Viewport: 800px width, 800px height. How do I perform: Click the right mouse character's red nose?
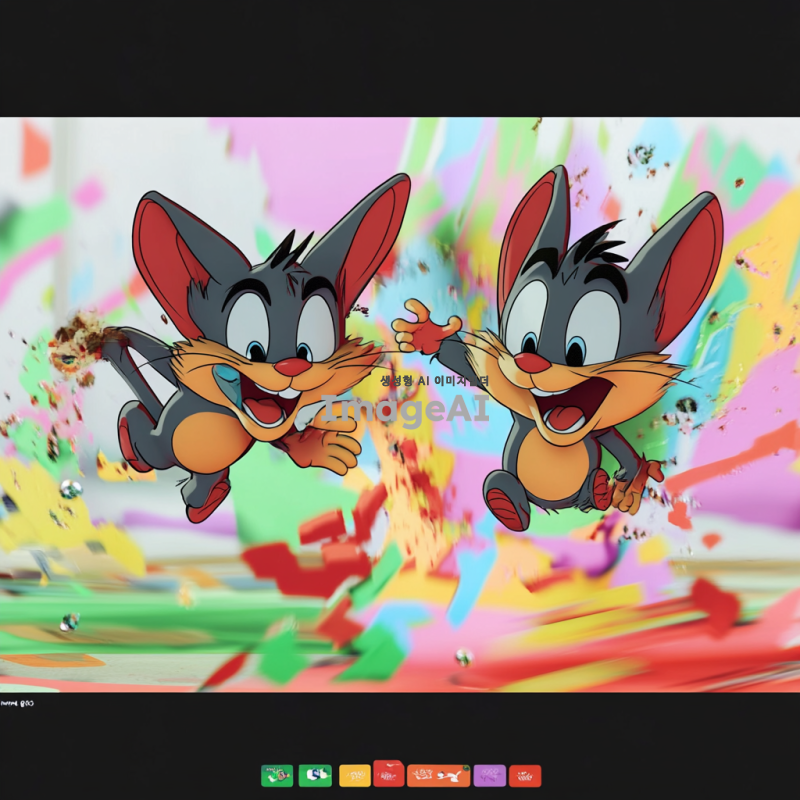coord(532,362)
